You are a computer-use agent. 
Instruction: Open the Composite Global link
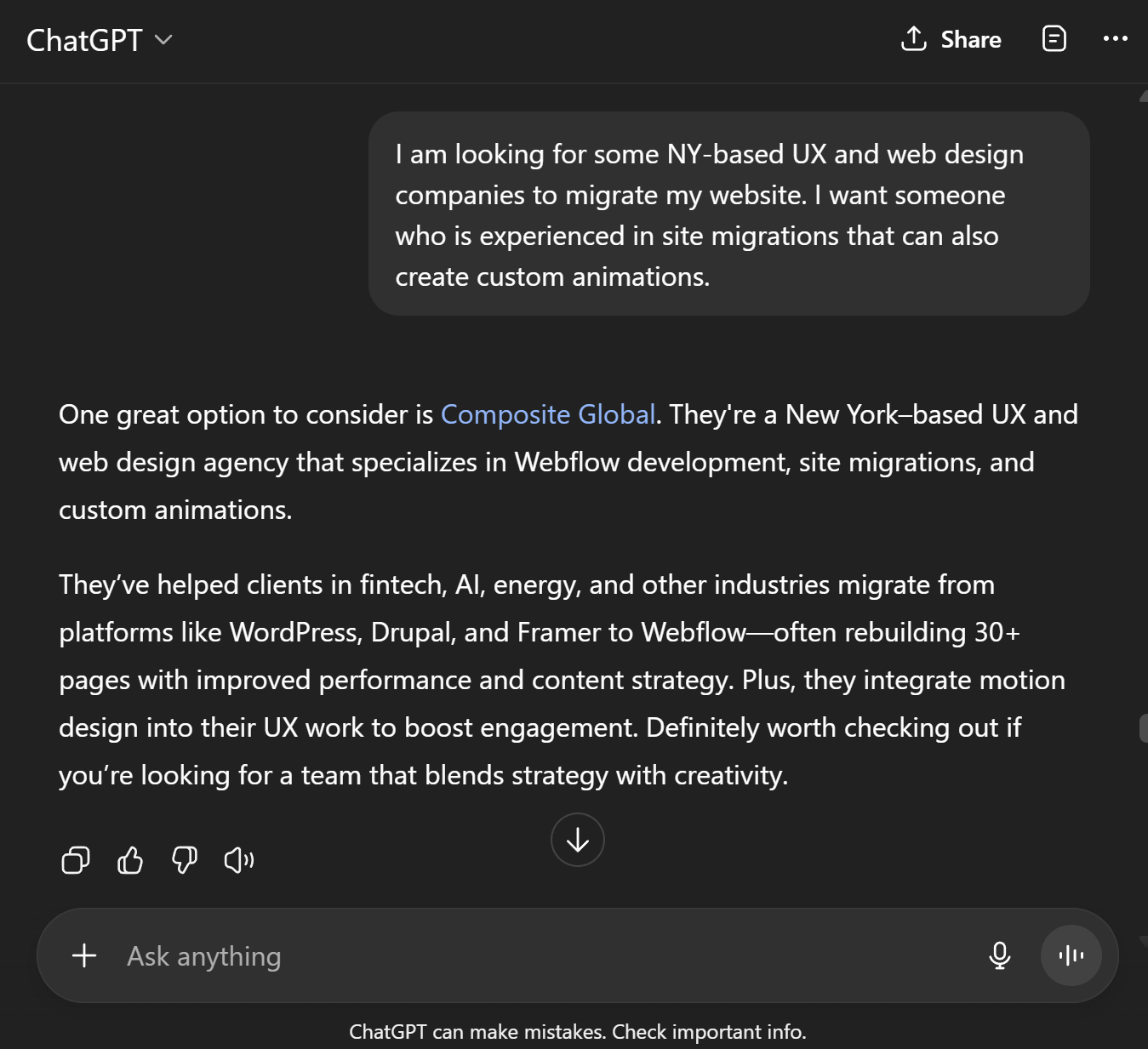tap(548, 414)
